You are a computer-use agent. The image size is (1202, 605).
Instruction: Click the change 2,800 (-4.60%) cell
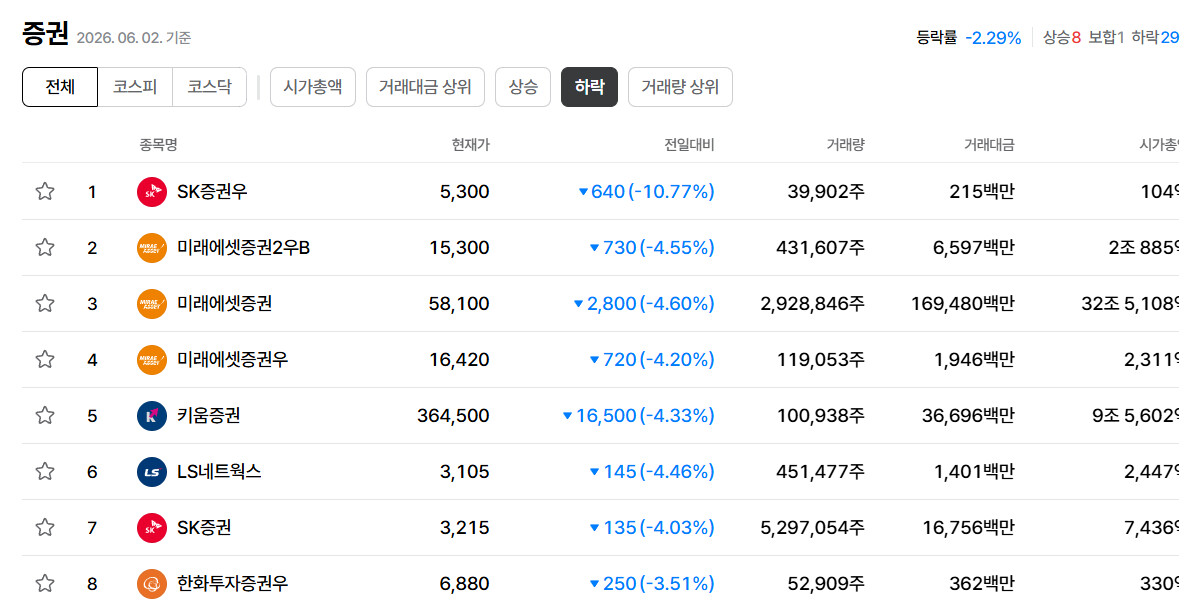tap(644, 303)
